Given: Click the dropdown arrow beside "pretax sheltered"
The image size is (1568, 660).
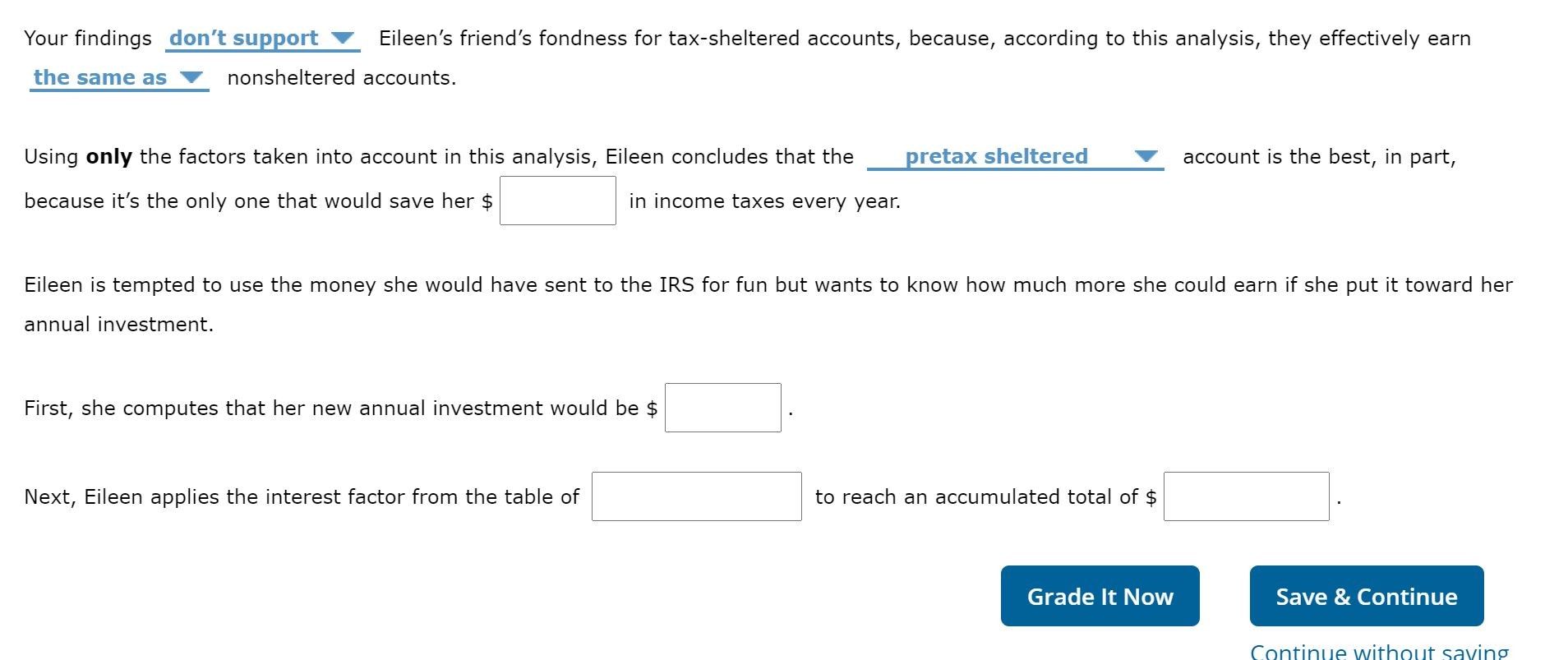Looking at the screenshot, I should tap(1146, 156).
